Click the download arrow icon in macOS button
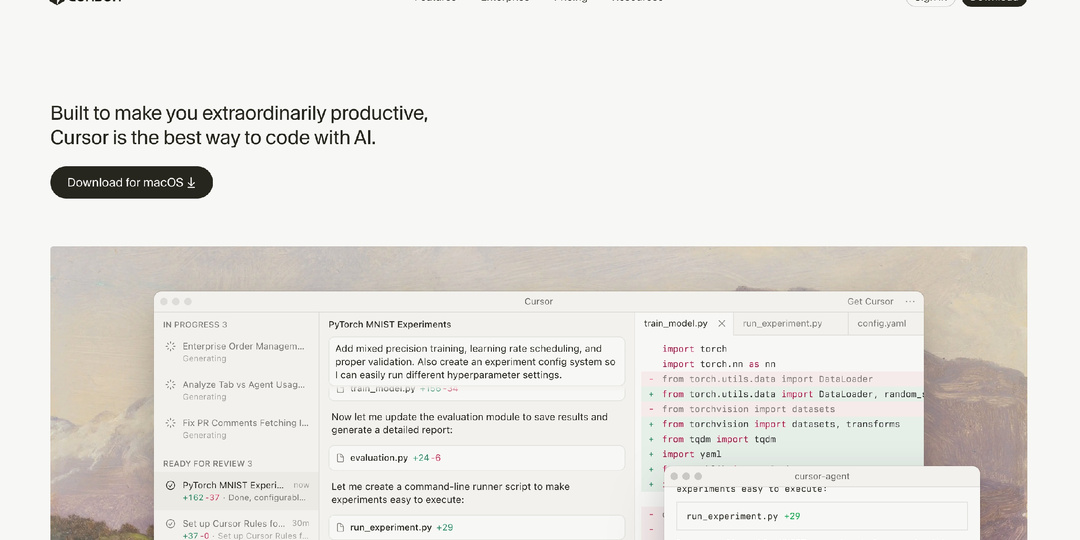 (x=191, y=183)
